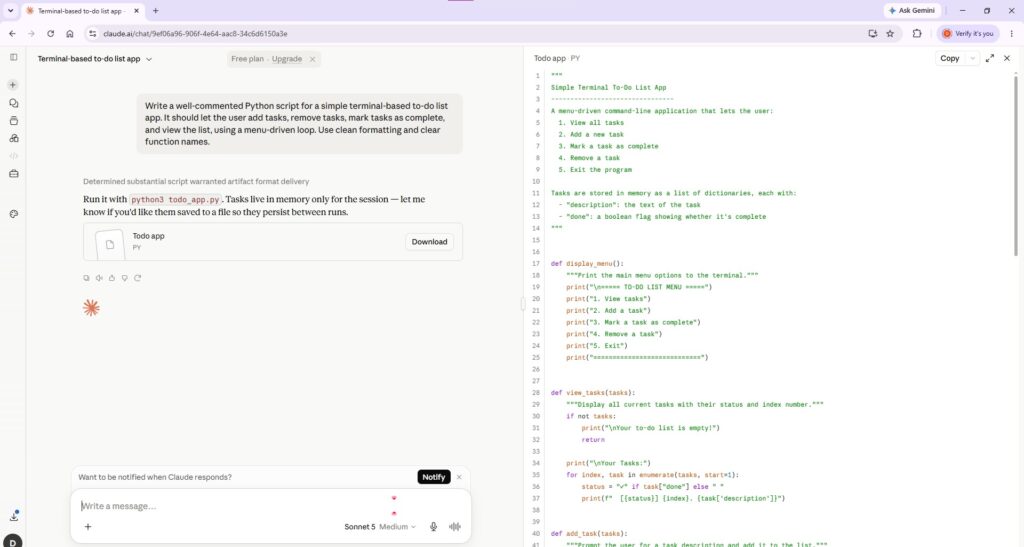Open the briefcase icon in sidebar
This screenshot has height=547, width=1024.
coord(14,174)
